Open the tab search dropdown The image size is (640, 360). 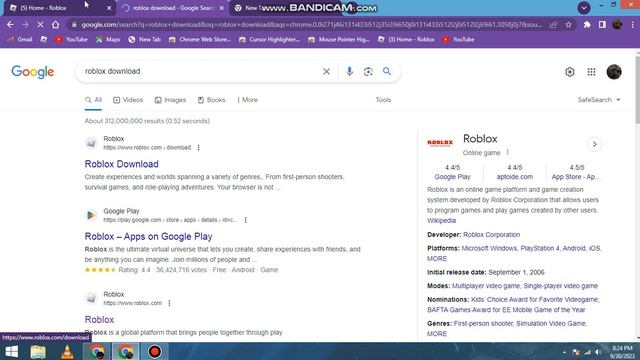[584, 8]
